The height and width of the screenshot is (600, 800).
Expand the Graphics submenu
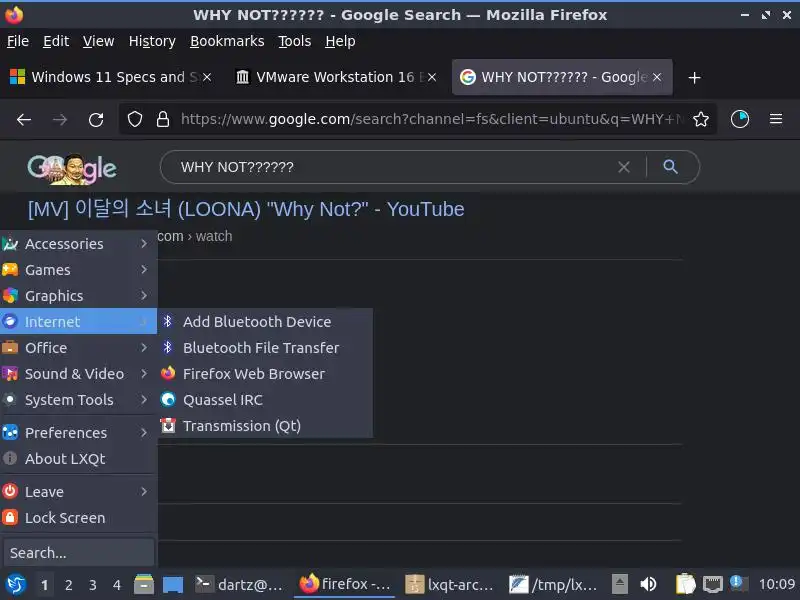tap(79, 296)
